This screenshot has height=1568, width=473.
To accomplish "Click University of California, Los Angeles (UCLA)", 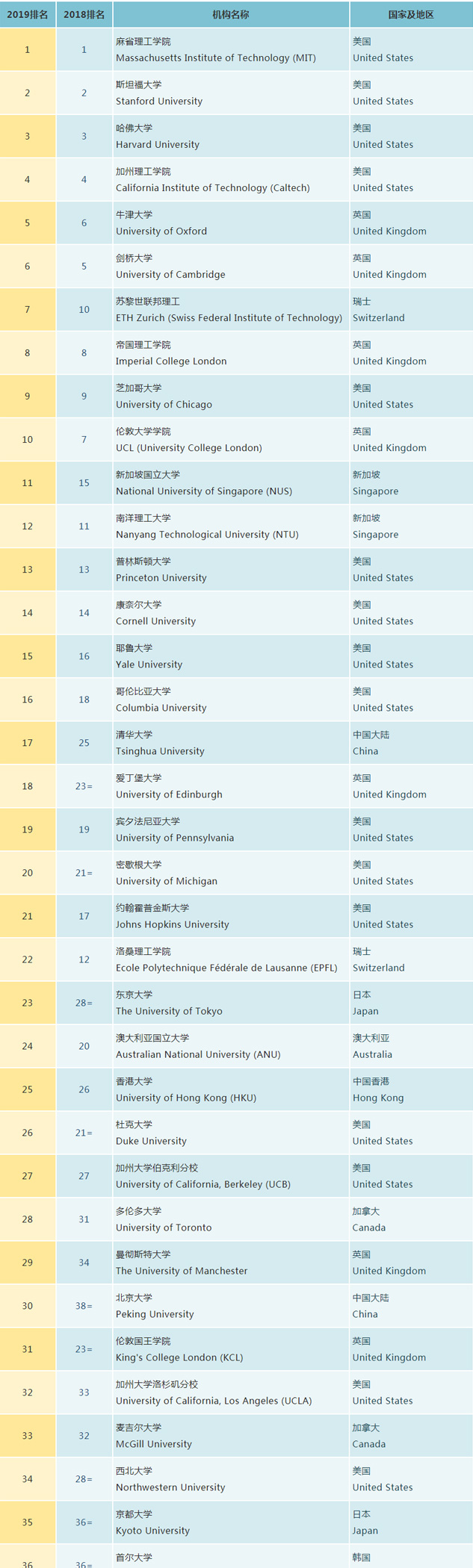I will coord(214,1401).
